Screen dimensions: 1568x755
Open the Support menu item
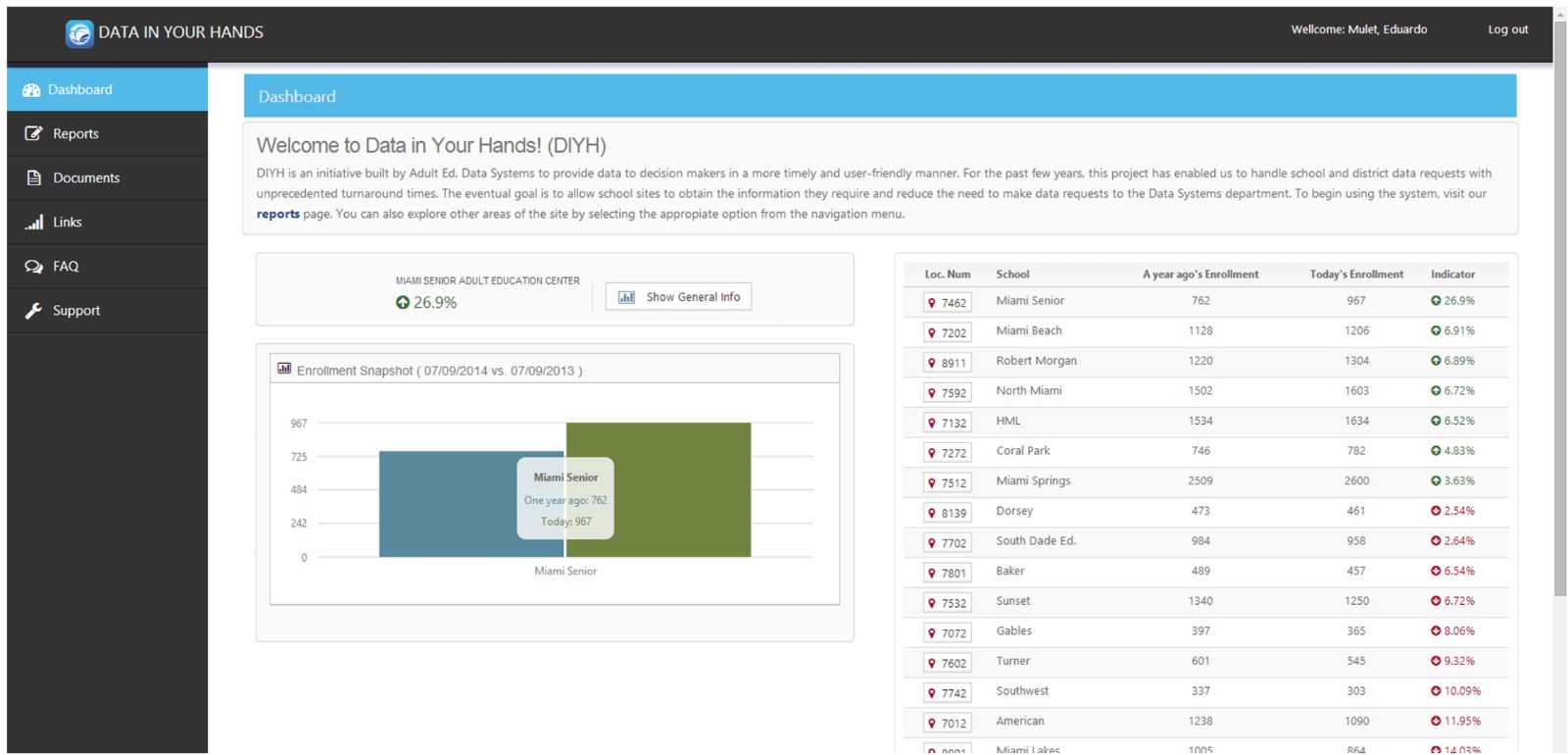pos(76,311)
